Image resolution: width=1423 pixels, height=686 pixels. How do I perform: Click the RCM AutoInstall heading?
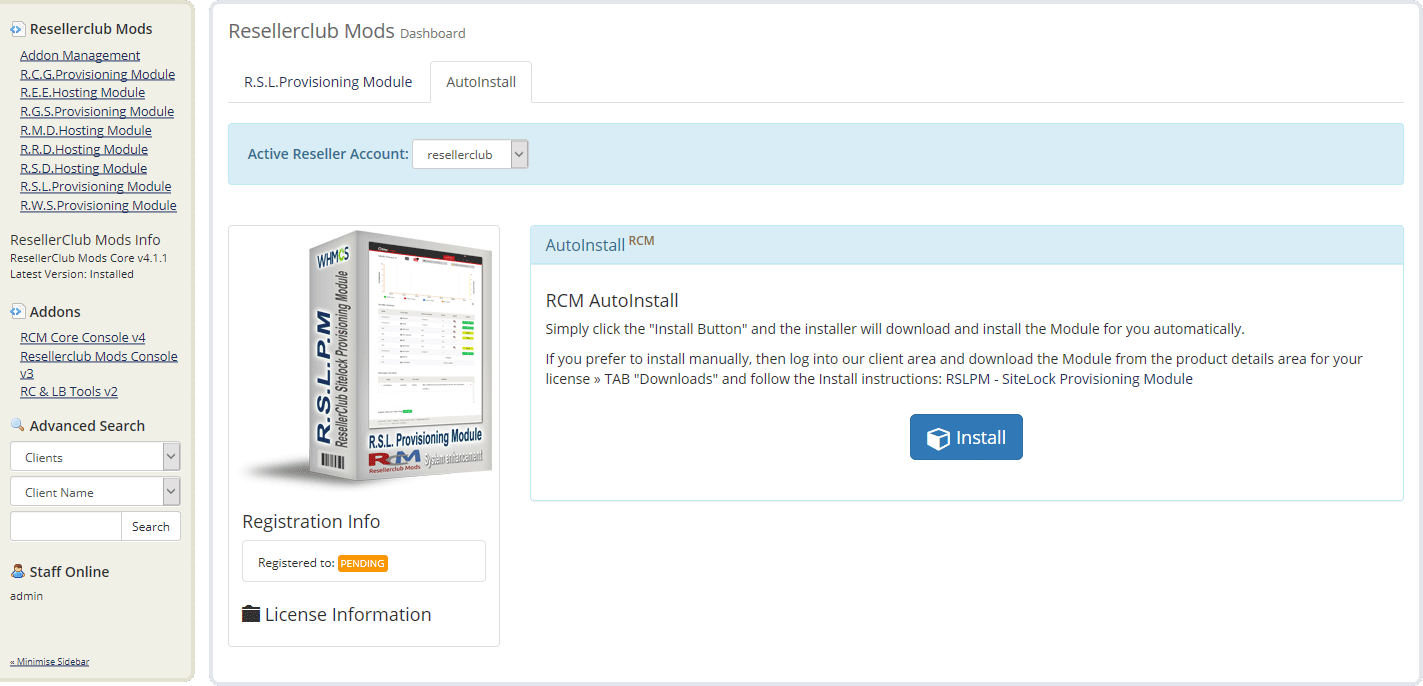pos(612,300)
